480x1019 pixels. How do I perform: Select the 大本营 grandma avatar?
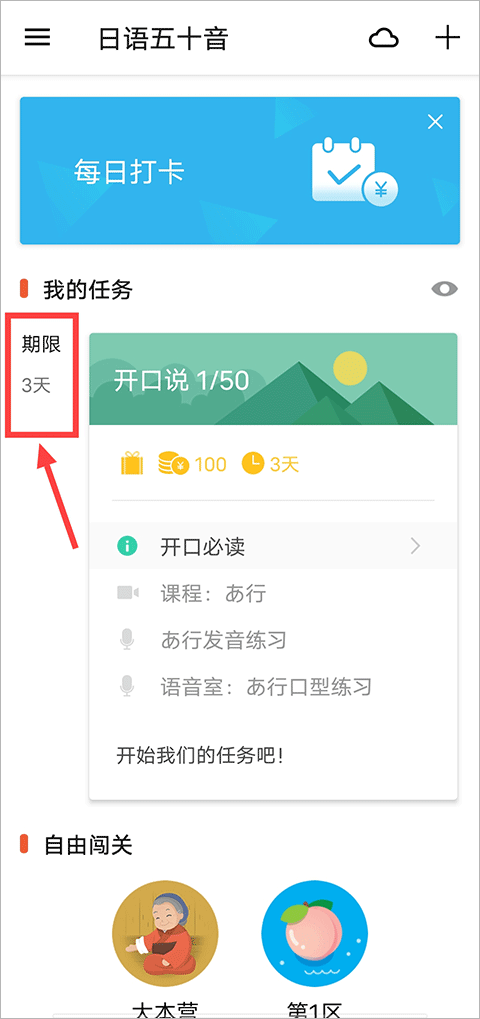tap(165, 934)
